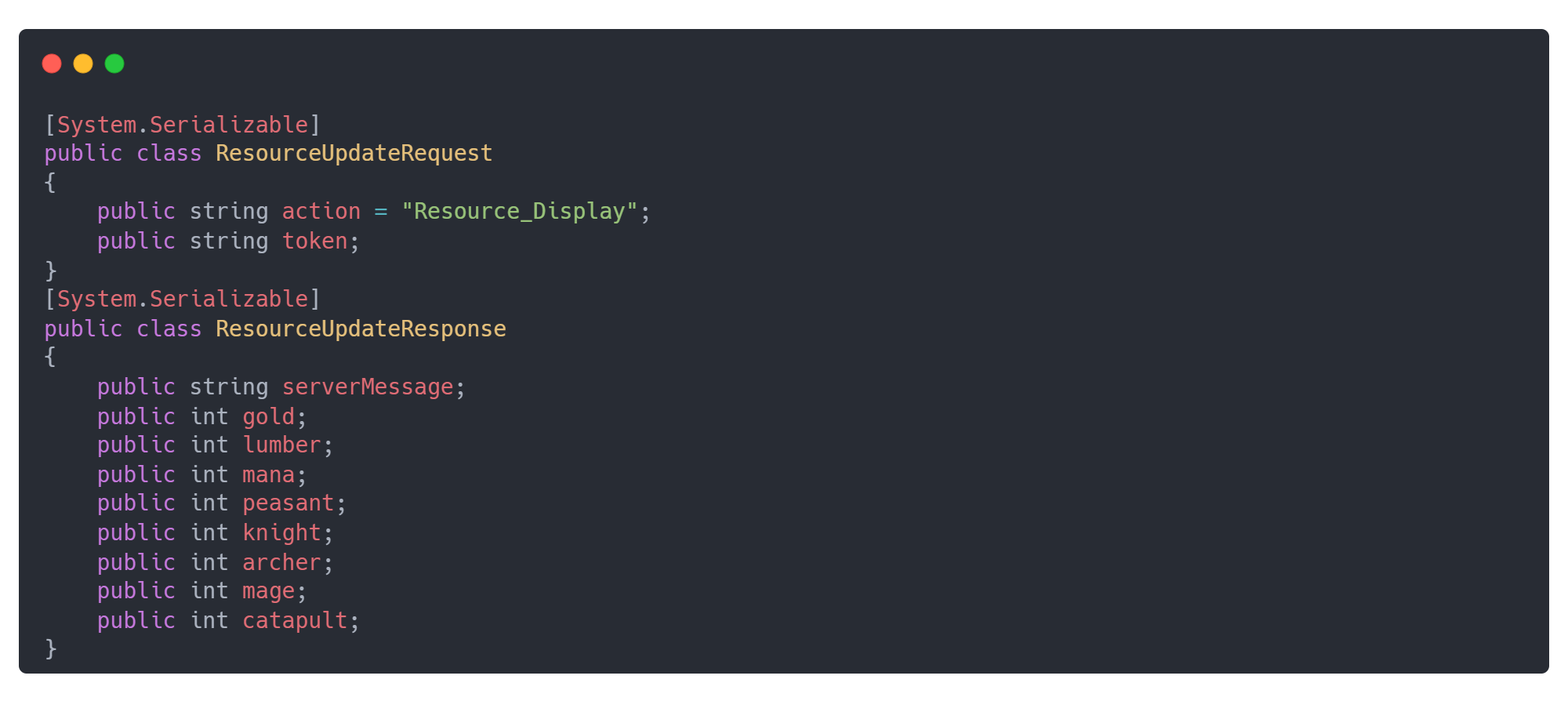This screenshot has height=701, width=1568.
Task: Click the serverMessage field name
Action: [x=368, y=387]
